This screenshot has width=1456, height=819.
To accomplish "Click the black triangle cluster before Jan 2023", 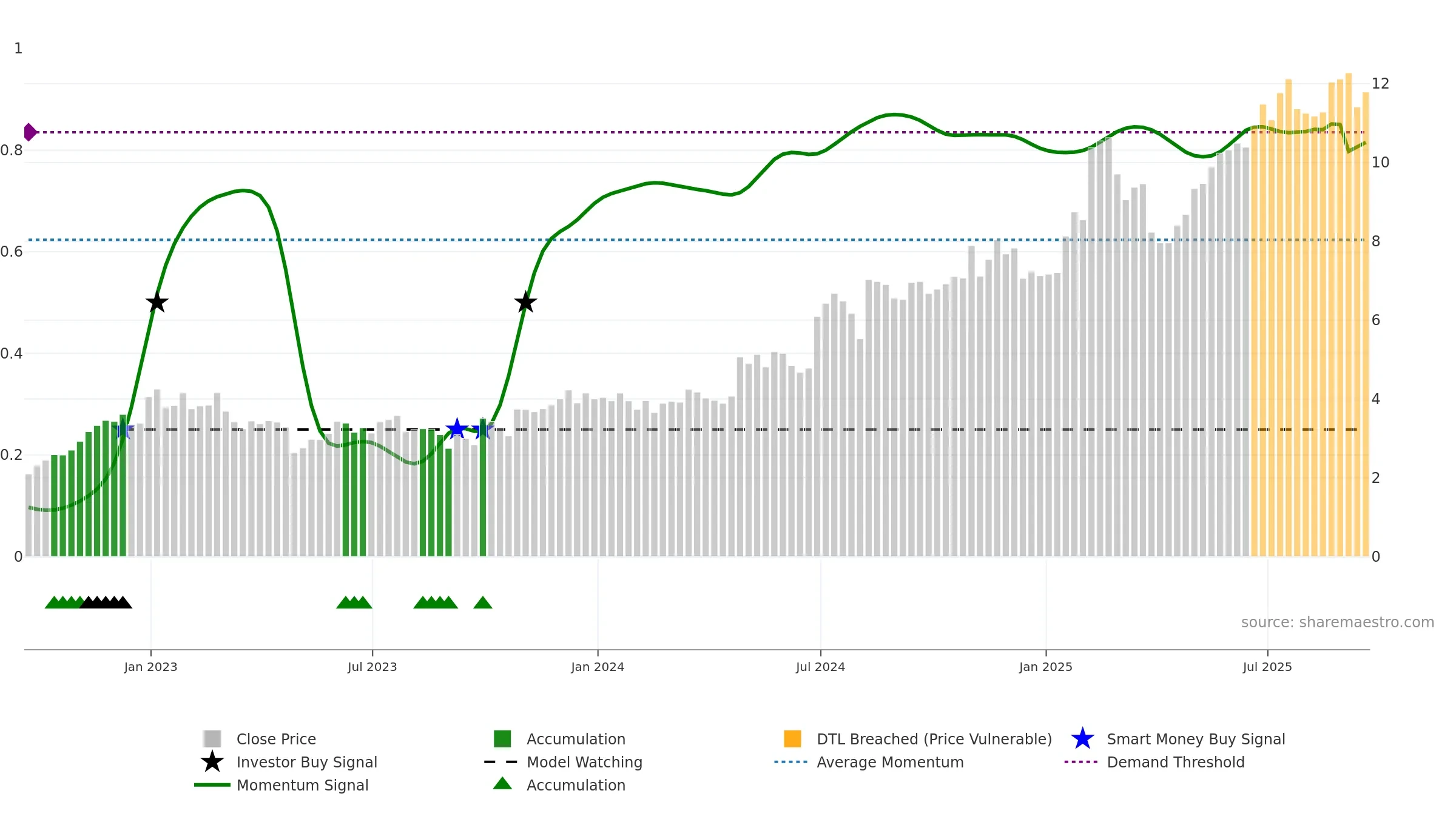I will click(x=106, y=602).
